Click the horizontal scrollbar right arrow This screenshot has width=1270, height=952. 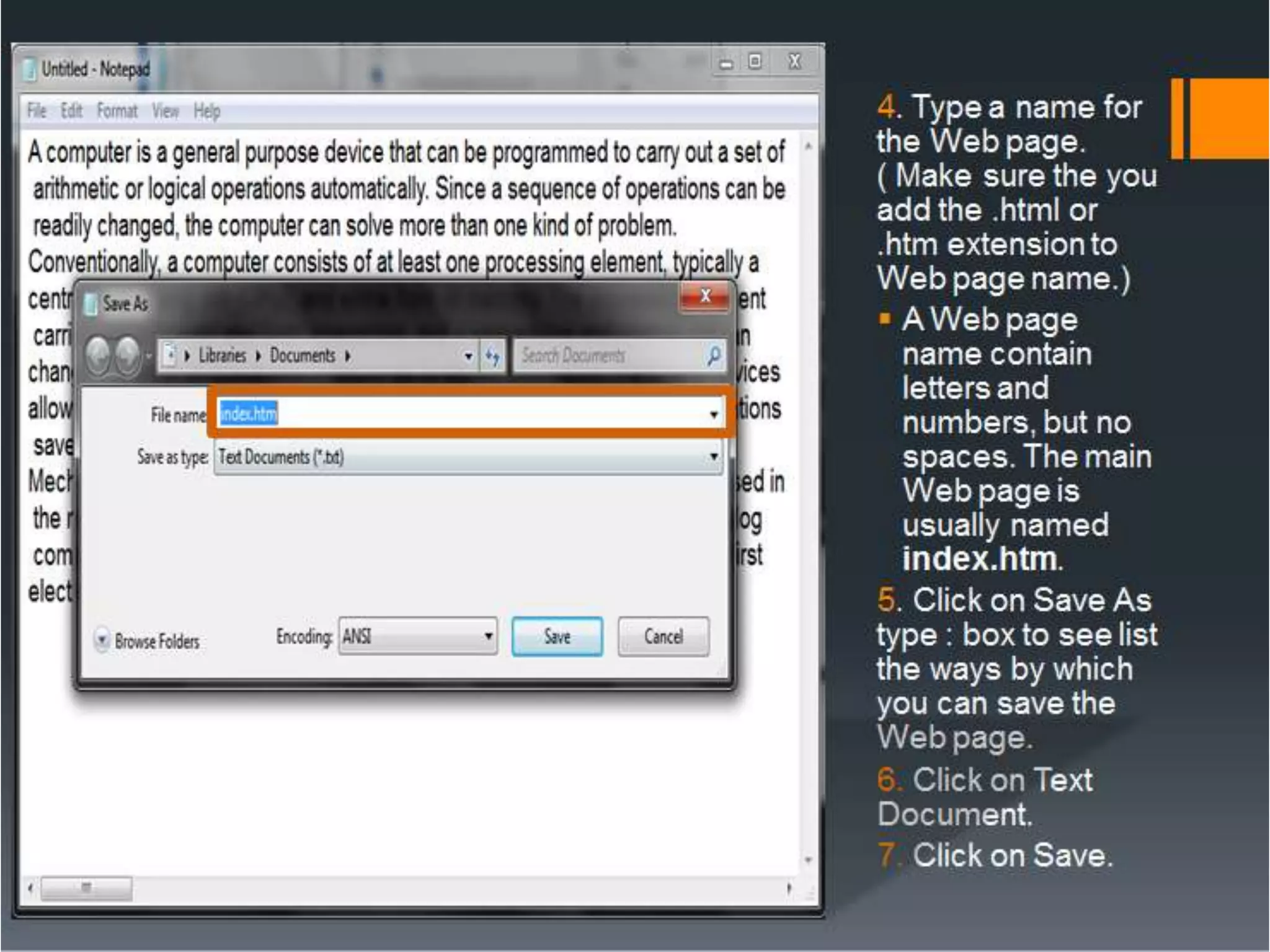pyautogui.click(x=789, y=888)
